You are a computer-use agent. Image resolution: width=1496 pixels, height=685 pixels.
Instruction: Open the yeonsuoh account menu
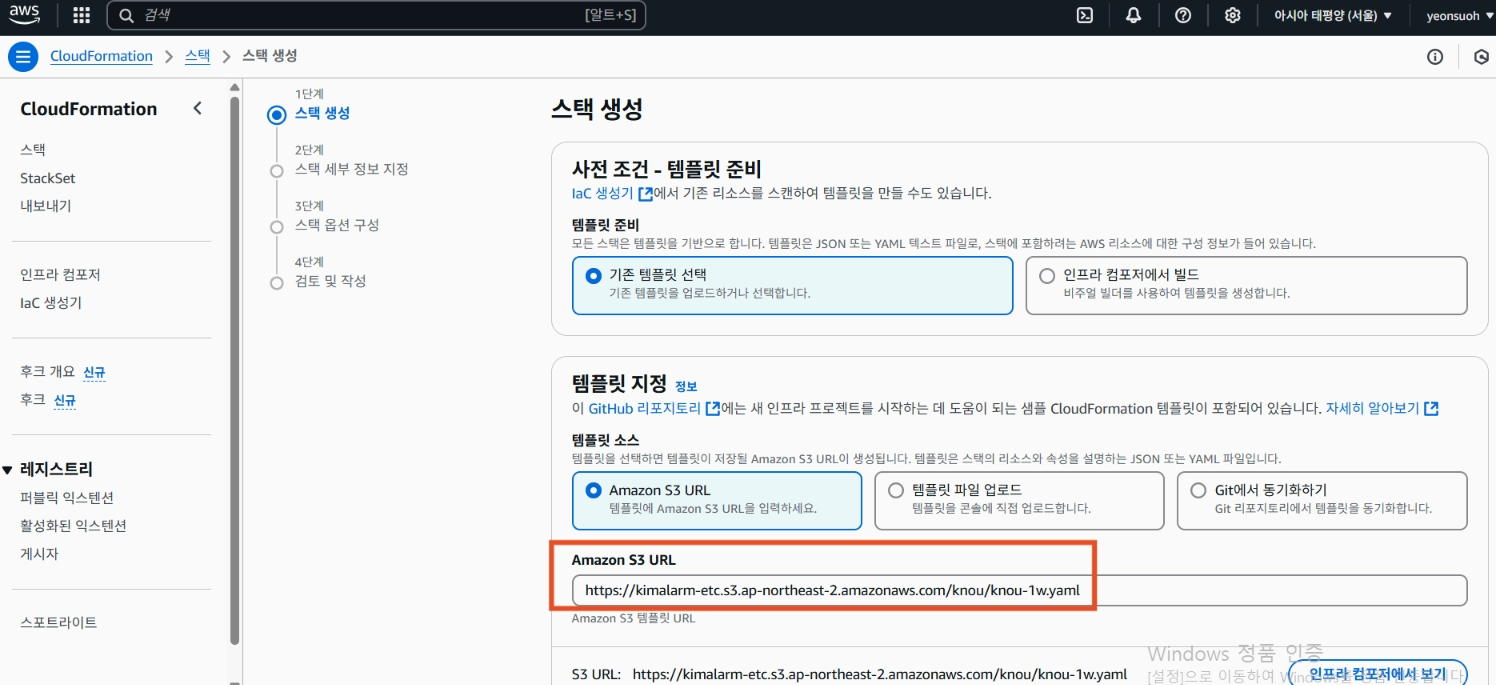pyautogui.click(x=1460, y=15)
